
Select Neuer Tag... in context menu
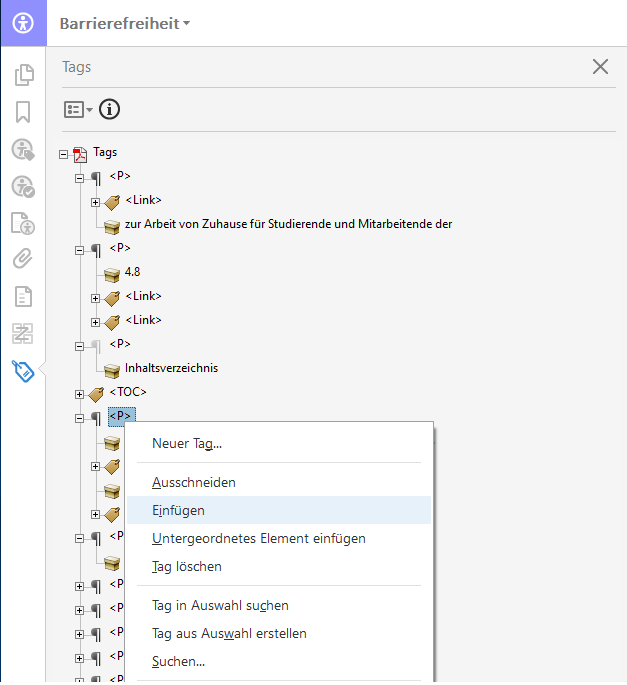186,443
